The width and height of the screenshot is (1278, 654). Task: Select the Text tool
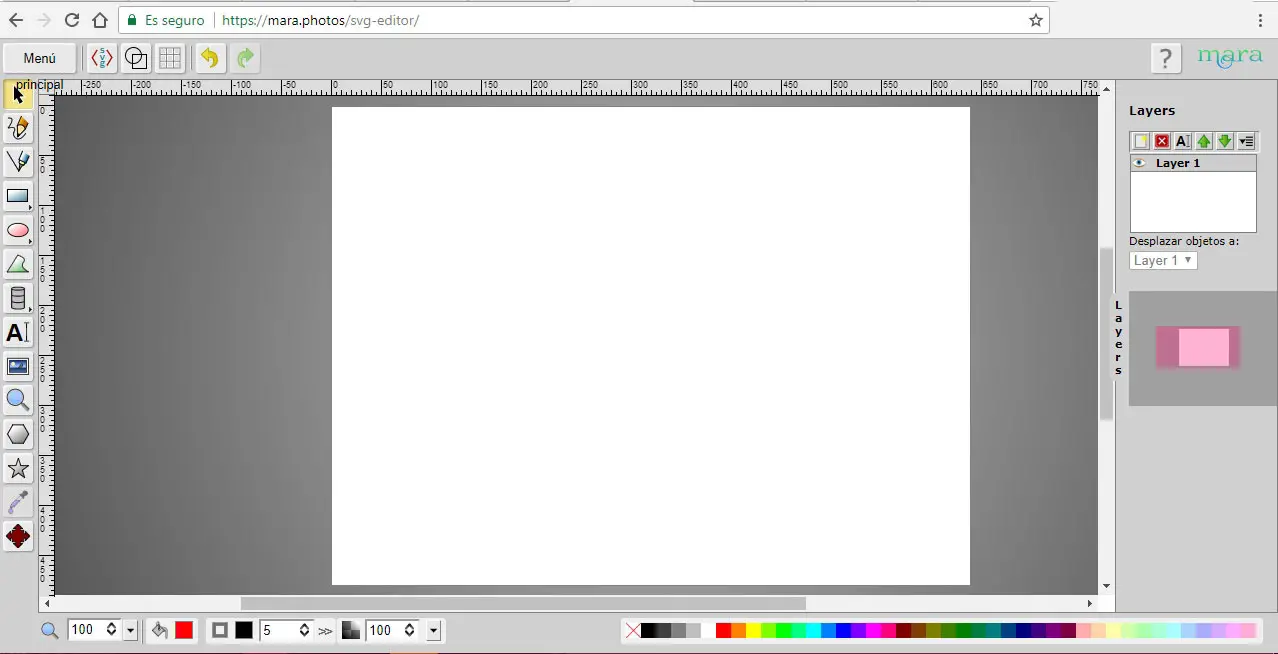[x=18, y=332]
